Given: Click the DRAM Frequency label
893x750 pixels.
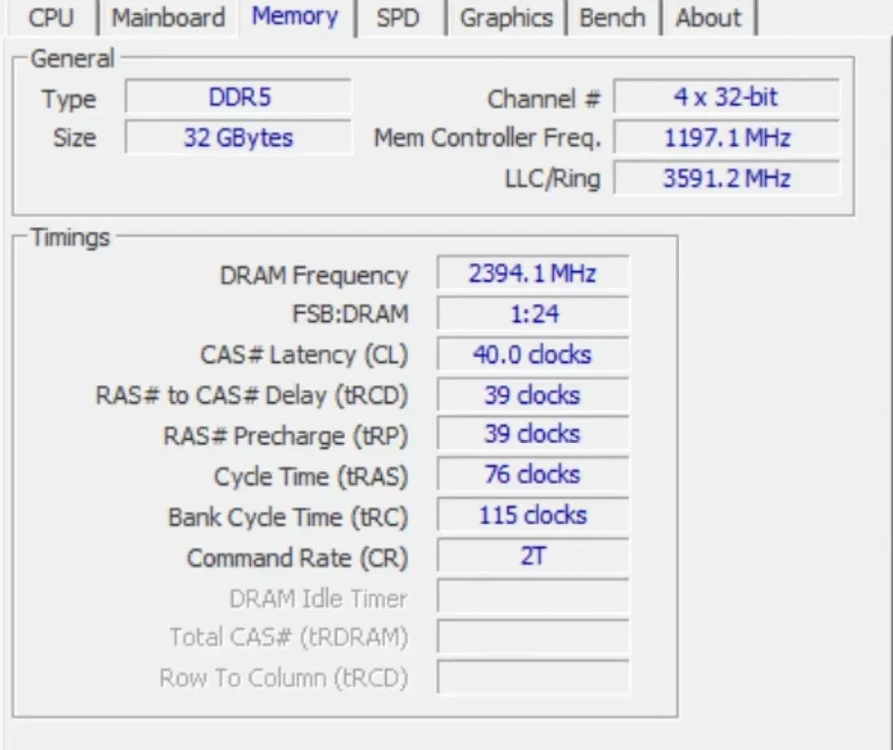Looking at the screenshot, I should coord(314,276).
